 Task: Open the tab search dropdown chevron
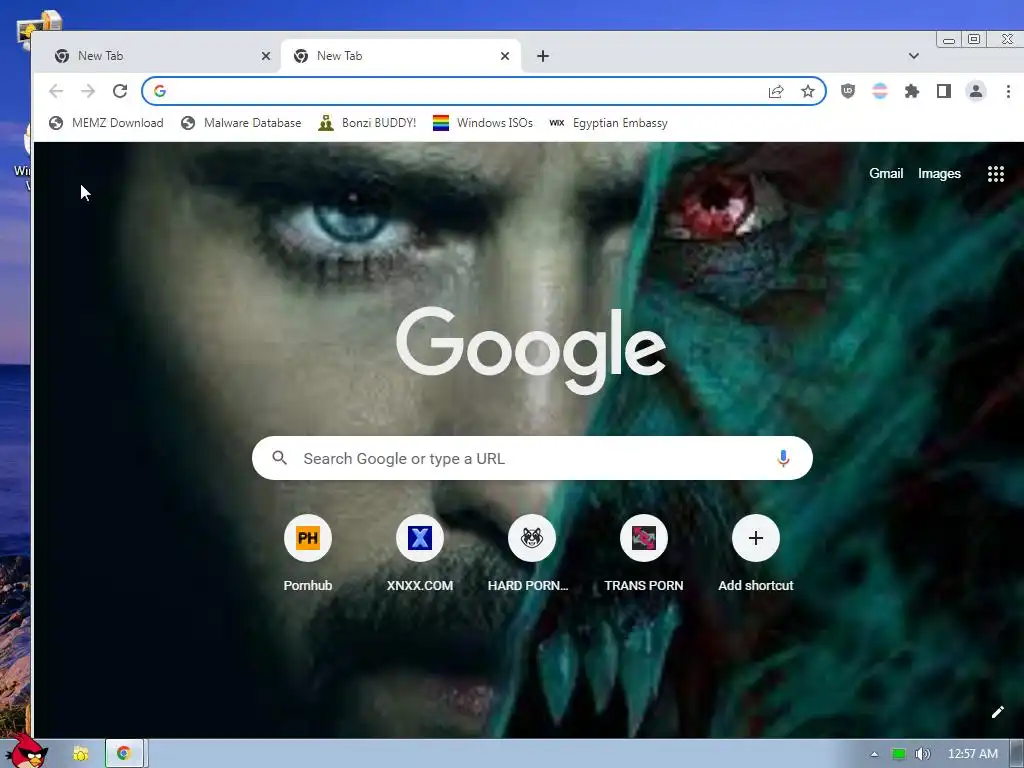tap(914, 56)
